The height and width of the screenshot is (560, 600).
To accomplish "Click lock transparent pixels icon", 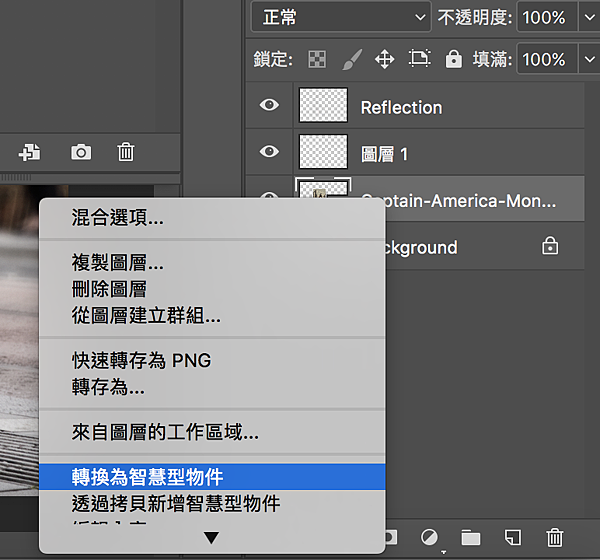I will (x=317, y=59).
